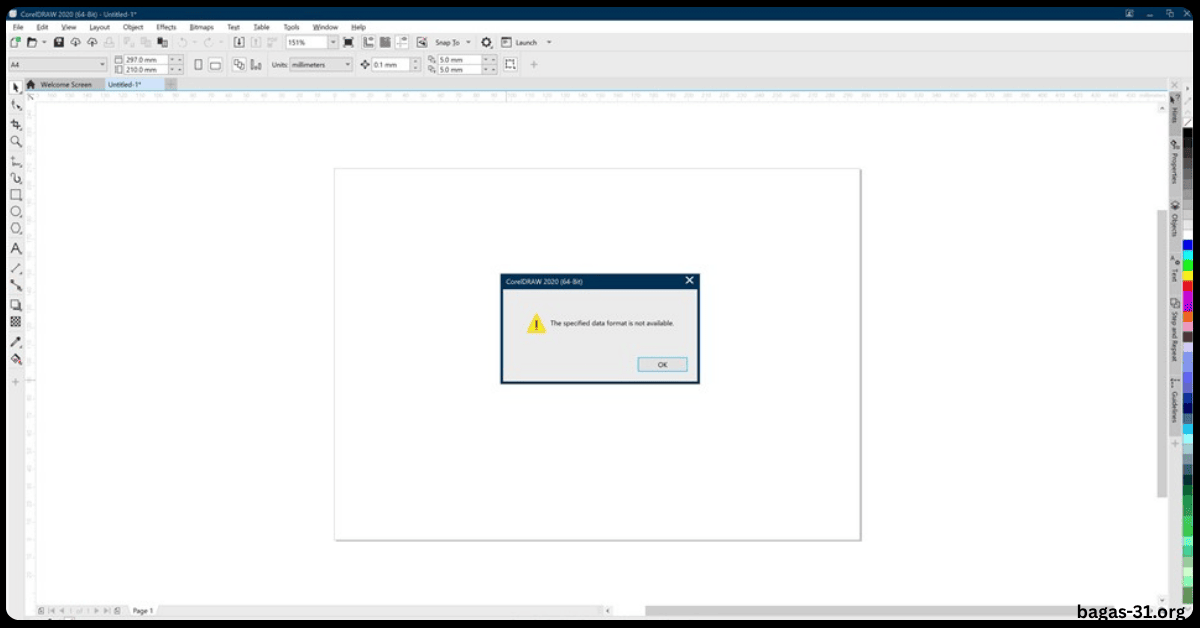Switch page orientation to landscape
Screen dimensions: 1200x628
point(216,63)
